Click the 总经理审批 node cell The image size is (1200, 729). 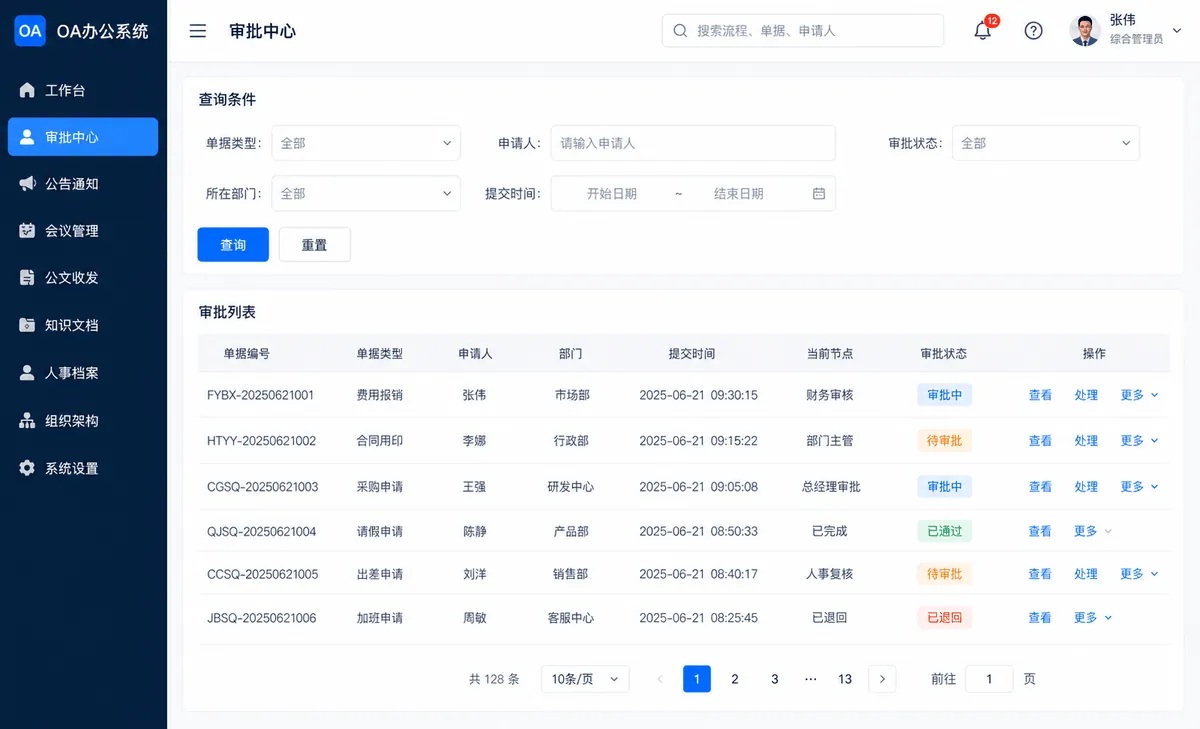(x=831, y=487)
